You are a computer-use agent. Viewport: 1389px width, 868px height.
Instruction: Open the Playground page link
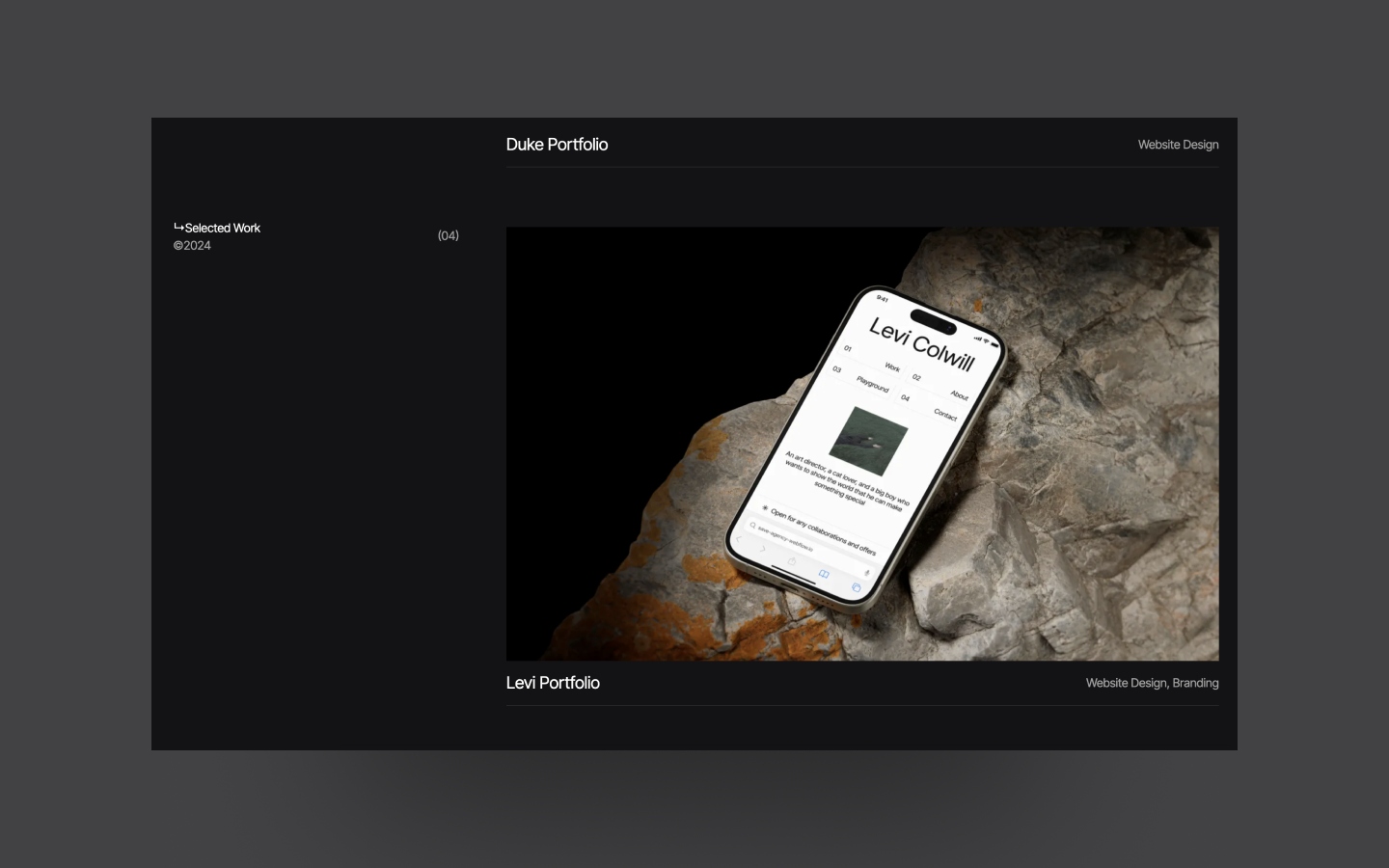click(872, 386)
